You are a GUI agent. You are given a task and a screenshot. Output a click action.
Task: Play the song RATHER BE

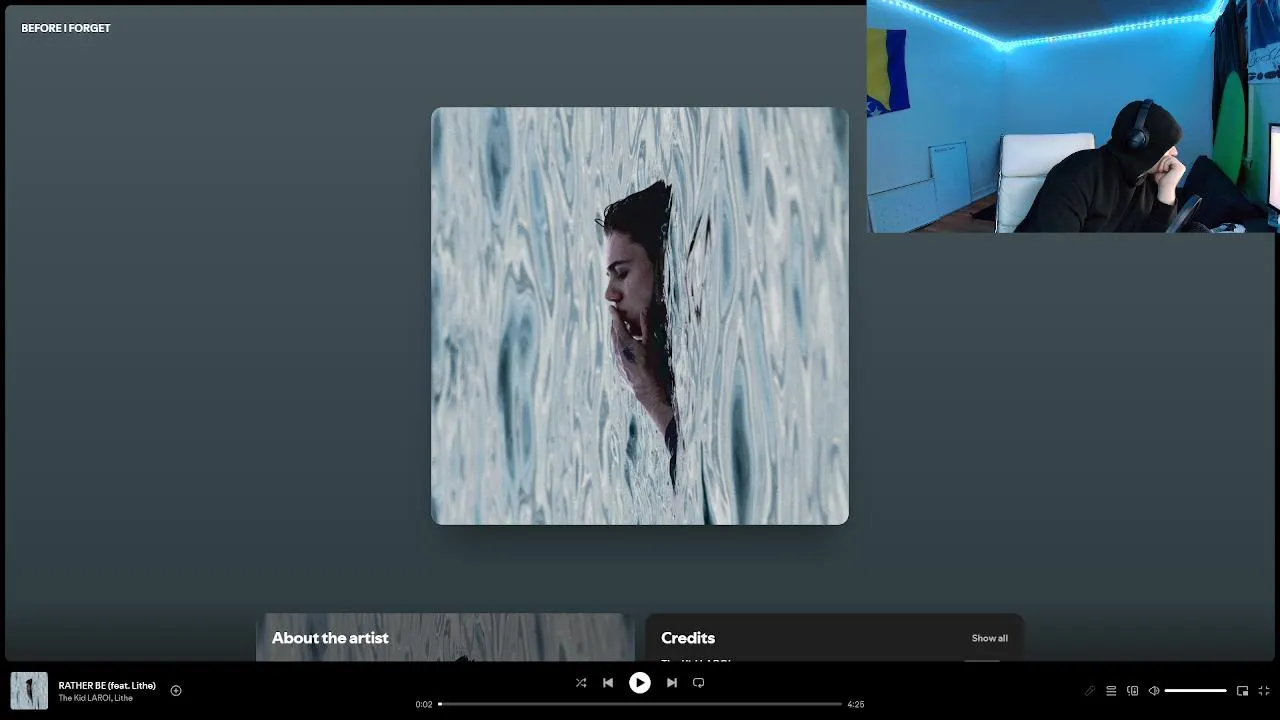(639, 683)
